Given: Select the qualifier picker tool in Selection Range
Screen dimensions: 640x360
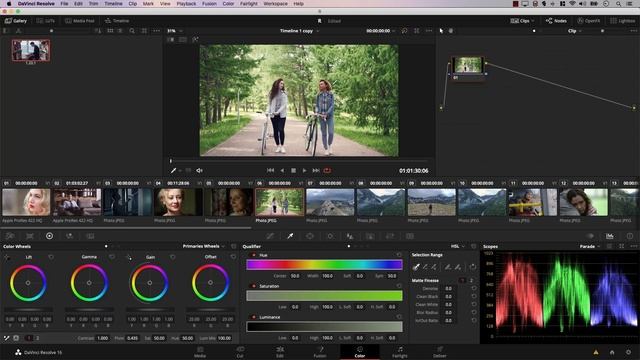Looking at the screenshot, I should tap(416, 267).
